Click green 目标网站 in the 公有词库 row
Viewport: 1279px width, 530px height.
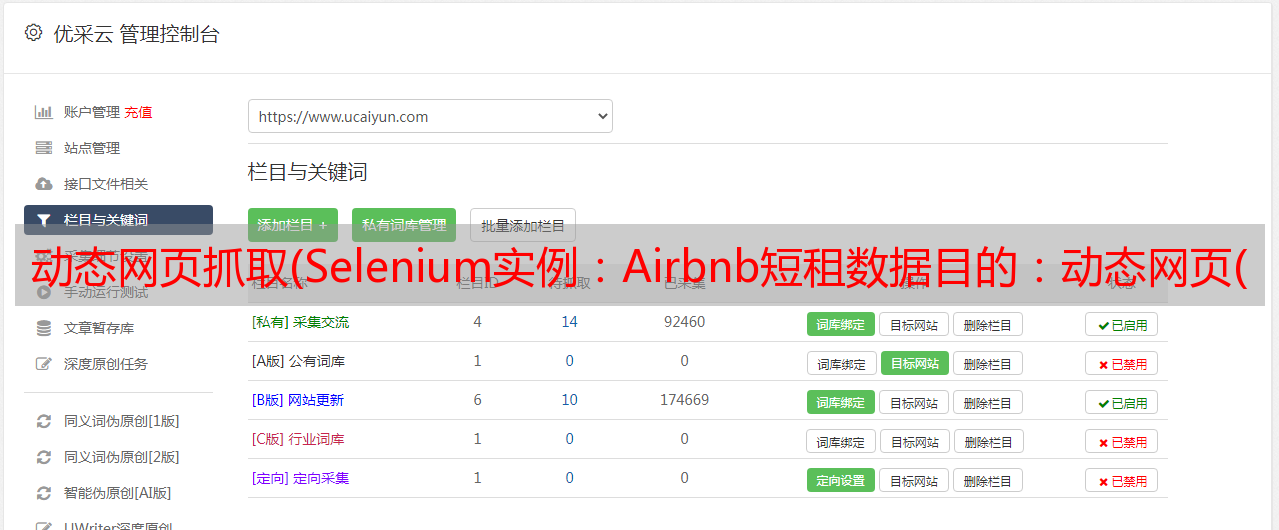914,363
